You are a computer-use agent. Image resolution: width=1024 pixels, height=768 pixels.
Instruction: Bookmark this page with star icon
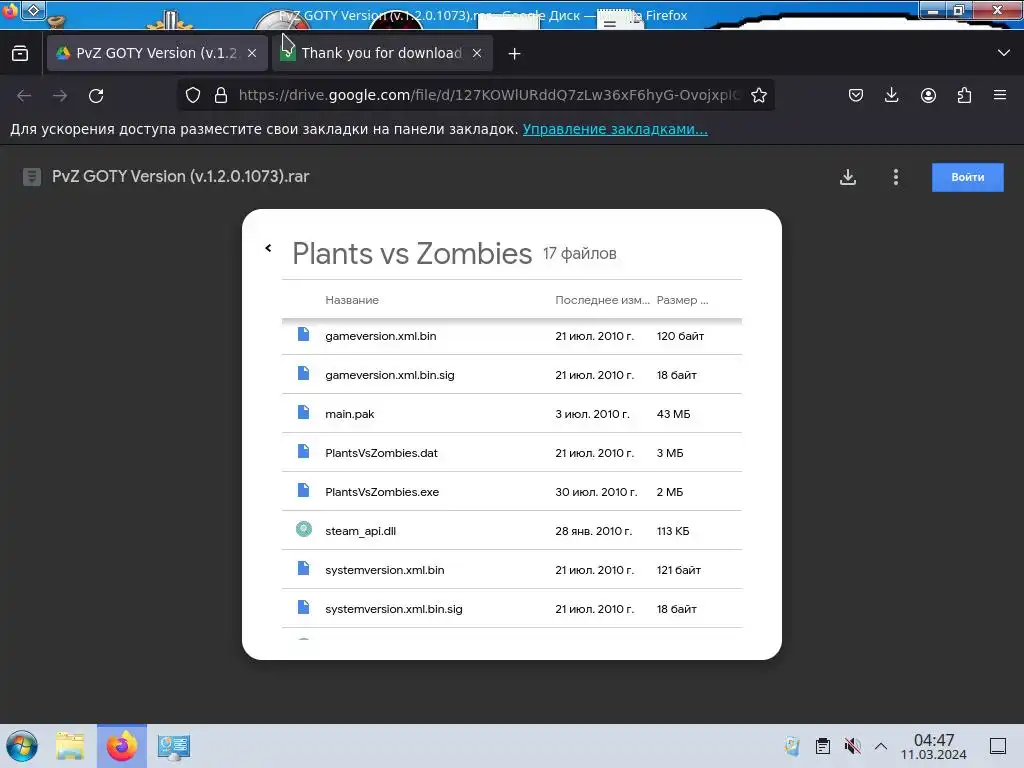click(759, 95)
